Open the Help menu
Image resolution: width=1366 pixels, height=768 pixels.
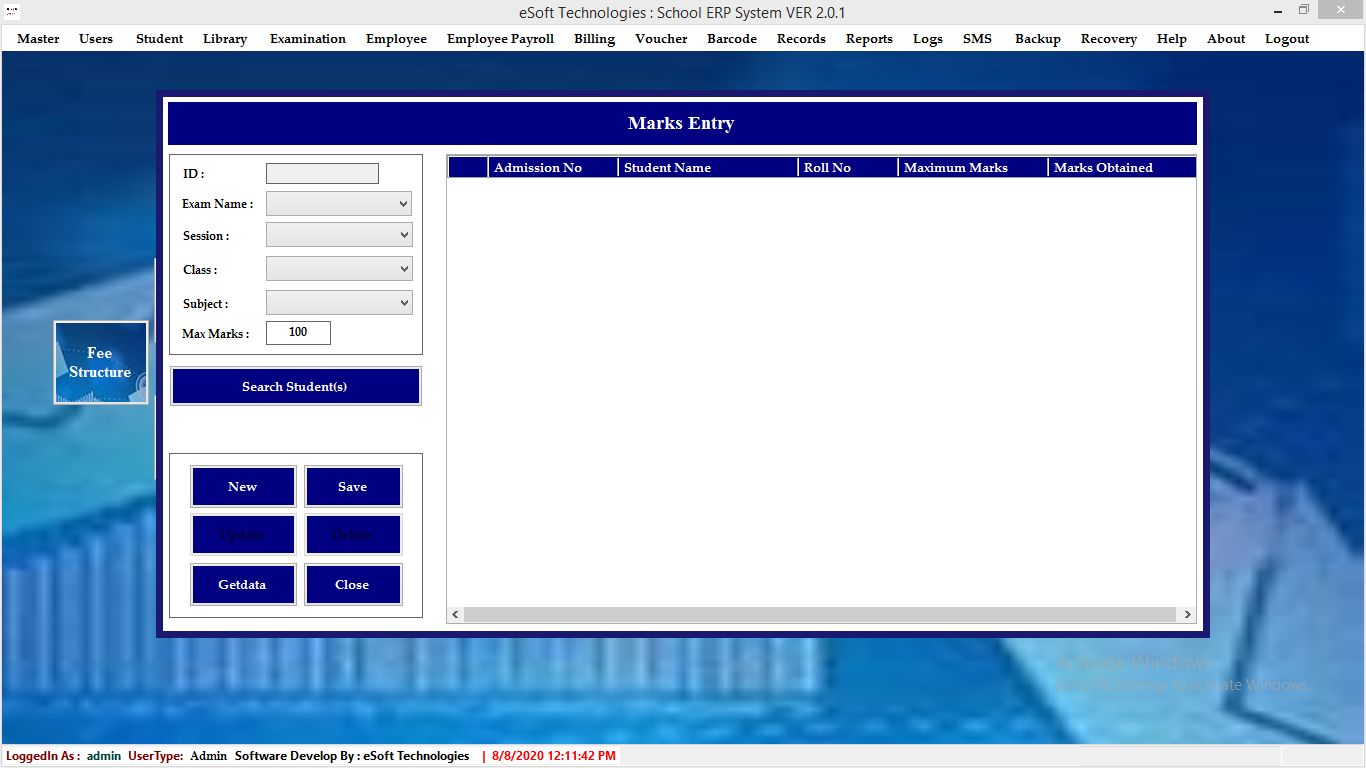click(x=1172, y=39)
